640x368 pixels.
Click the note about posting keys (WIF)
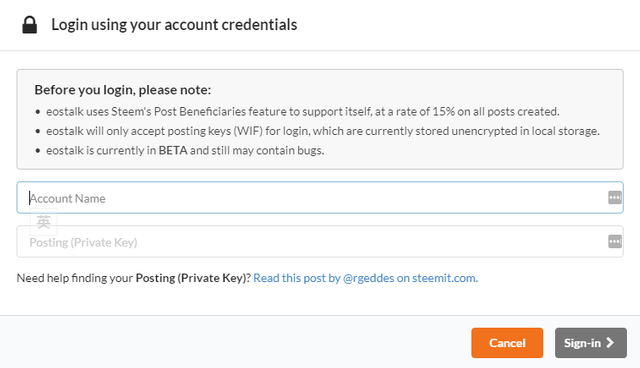tap(323, 131)
